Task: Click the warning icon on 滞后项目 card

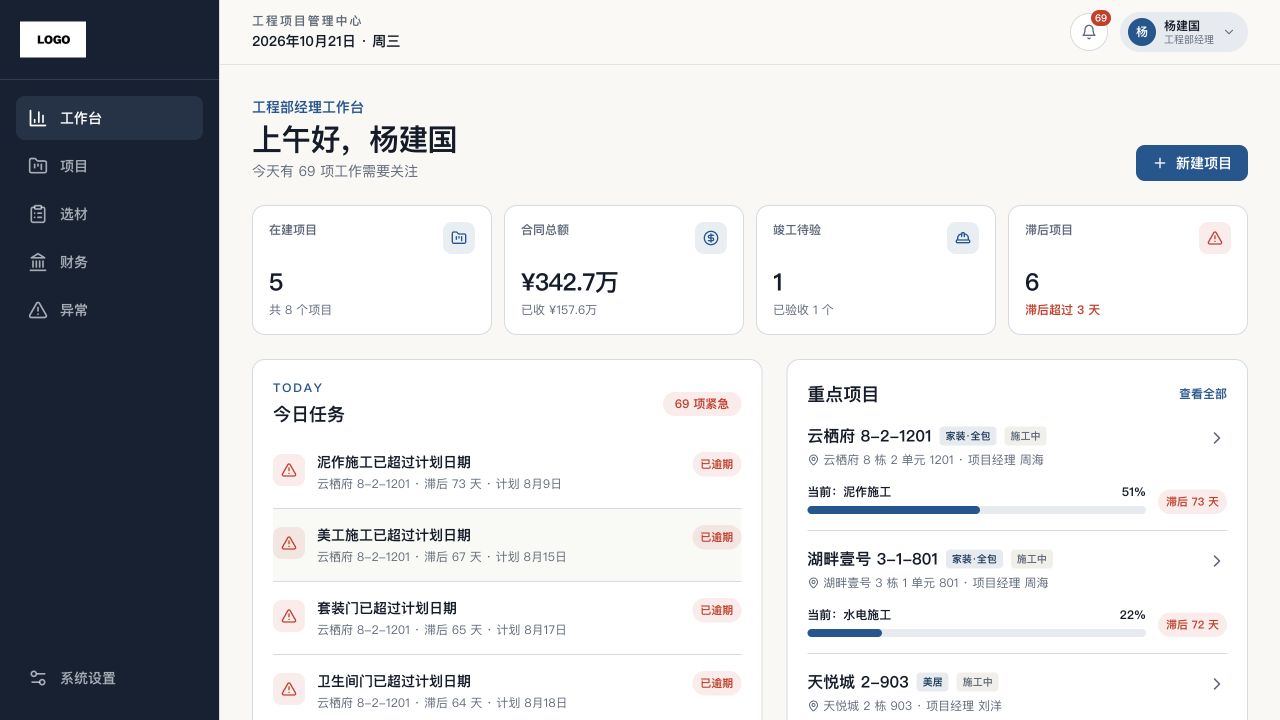Action: [x=1215, y=238]
